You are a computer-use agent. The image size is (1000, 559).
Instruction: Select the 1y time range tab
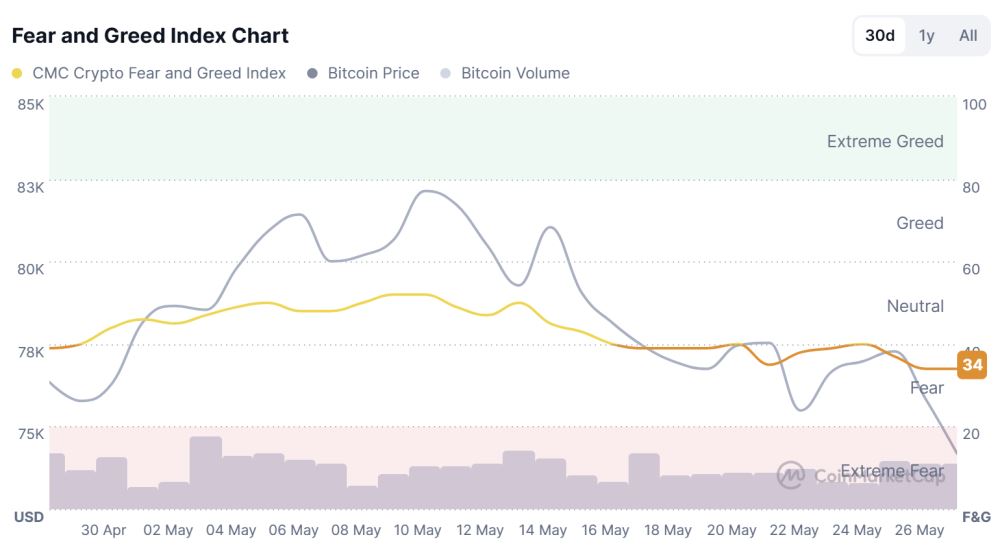pos(926,36)
